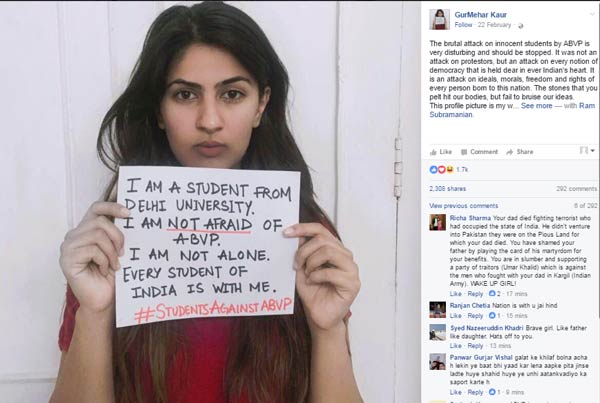Follow GurMehar Kaur
The width and height of the screenshot is (600, 403).
point(463,25)
